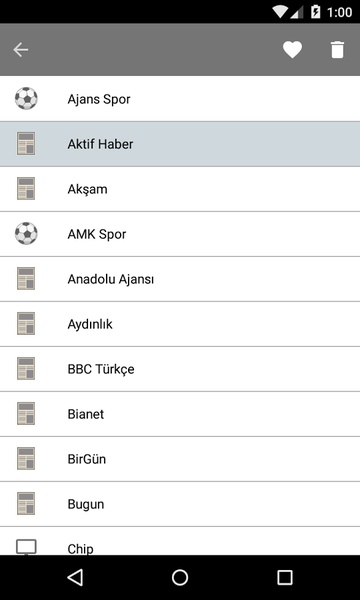Open recent apps with square nav button
This screenshot has width=360, height=600.
[285, 577]
